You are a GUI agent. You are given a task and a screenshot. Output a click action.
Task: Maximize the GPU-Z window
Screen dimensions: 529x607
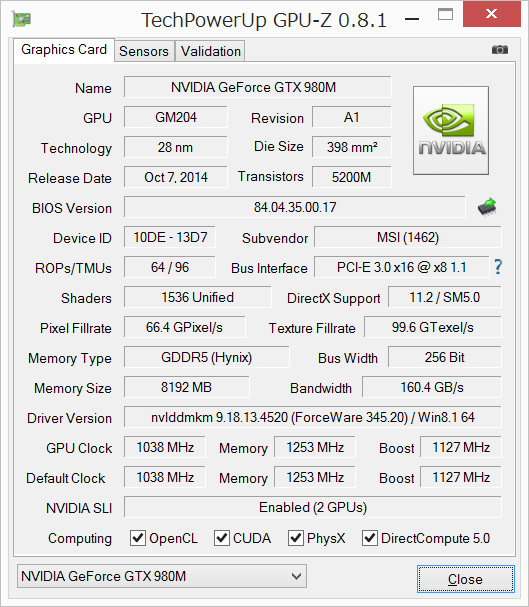pos(445,15)
